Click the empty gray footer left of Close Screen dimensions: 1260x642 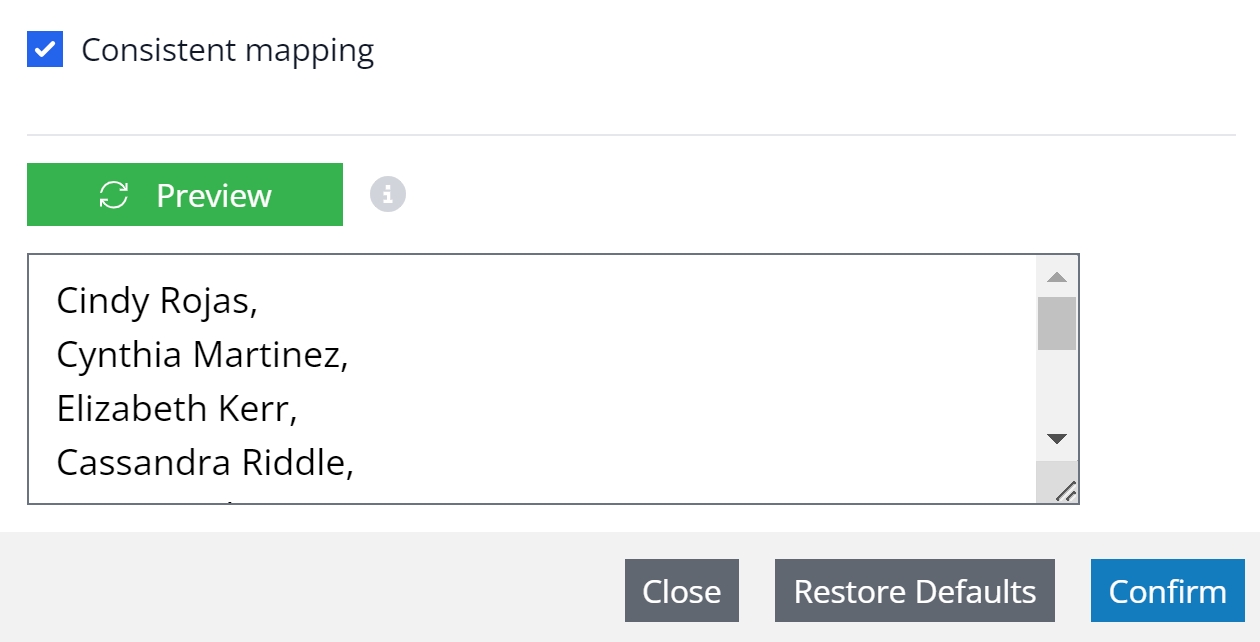pyautogui.click(x=300, y=590)
